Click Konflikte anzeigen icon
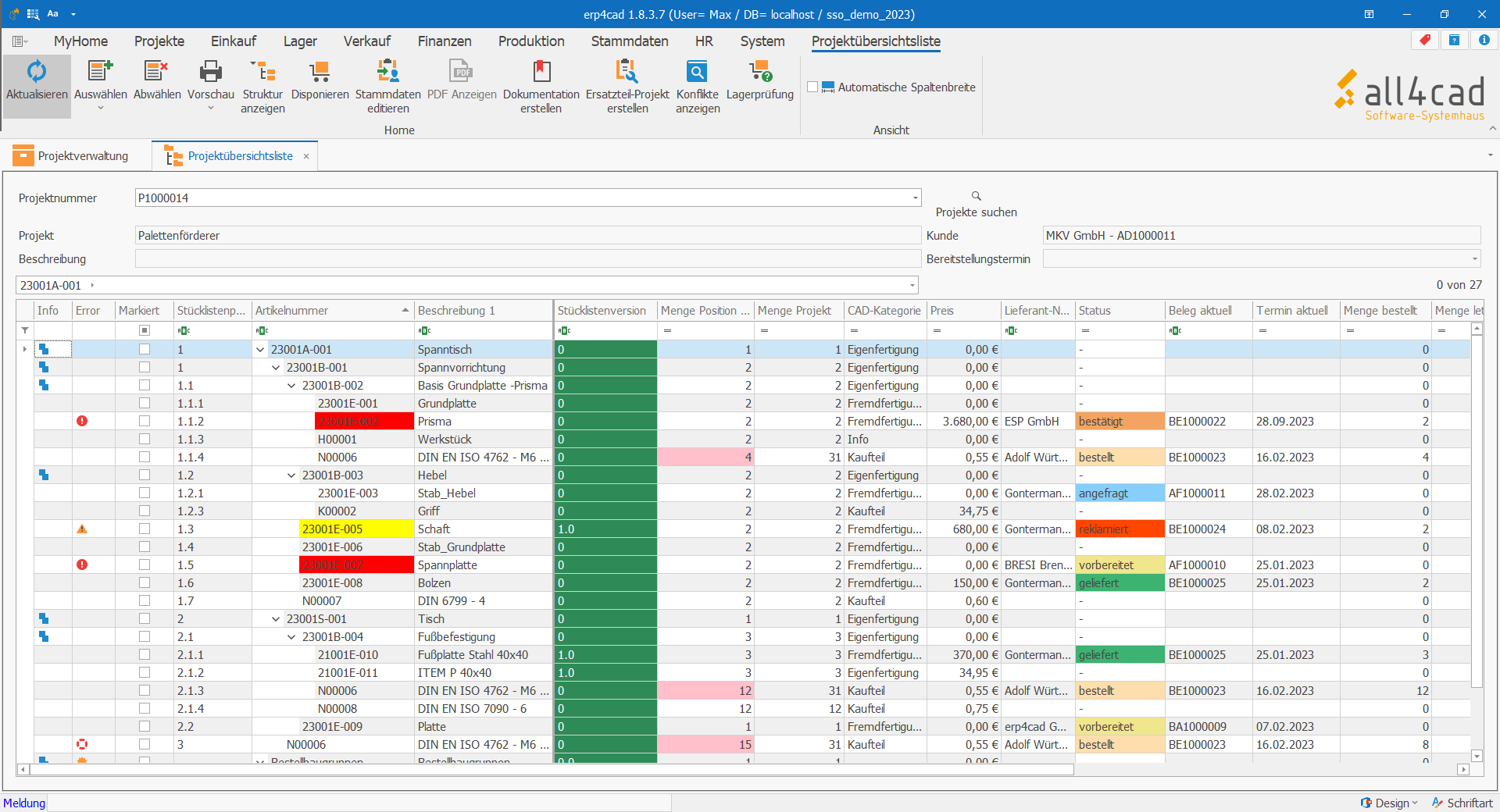This screenshot has width=1500, height=812. point(698,72)
